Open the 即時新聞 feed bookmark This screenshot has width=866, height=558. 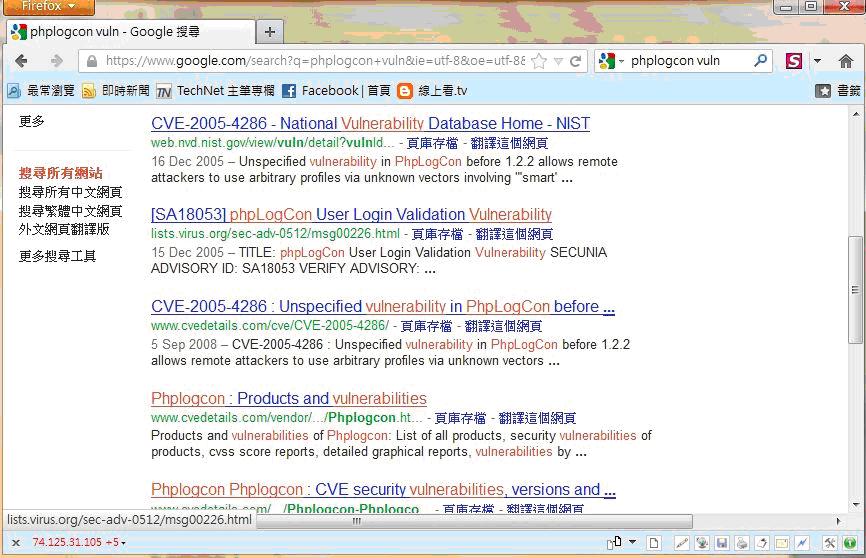[x=115, y=91]
